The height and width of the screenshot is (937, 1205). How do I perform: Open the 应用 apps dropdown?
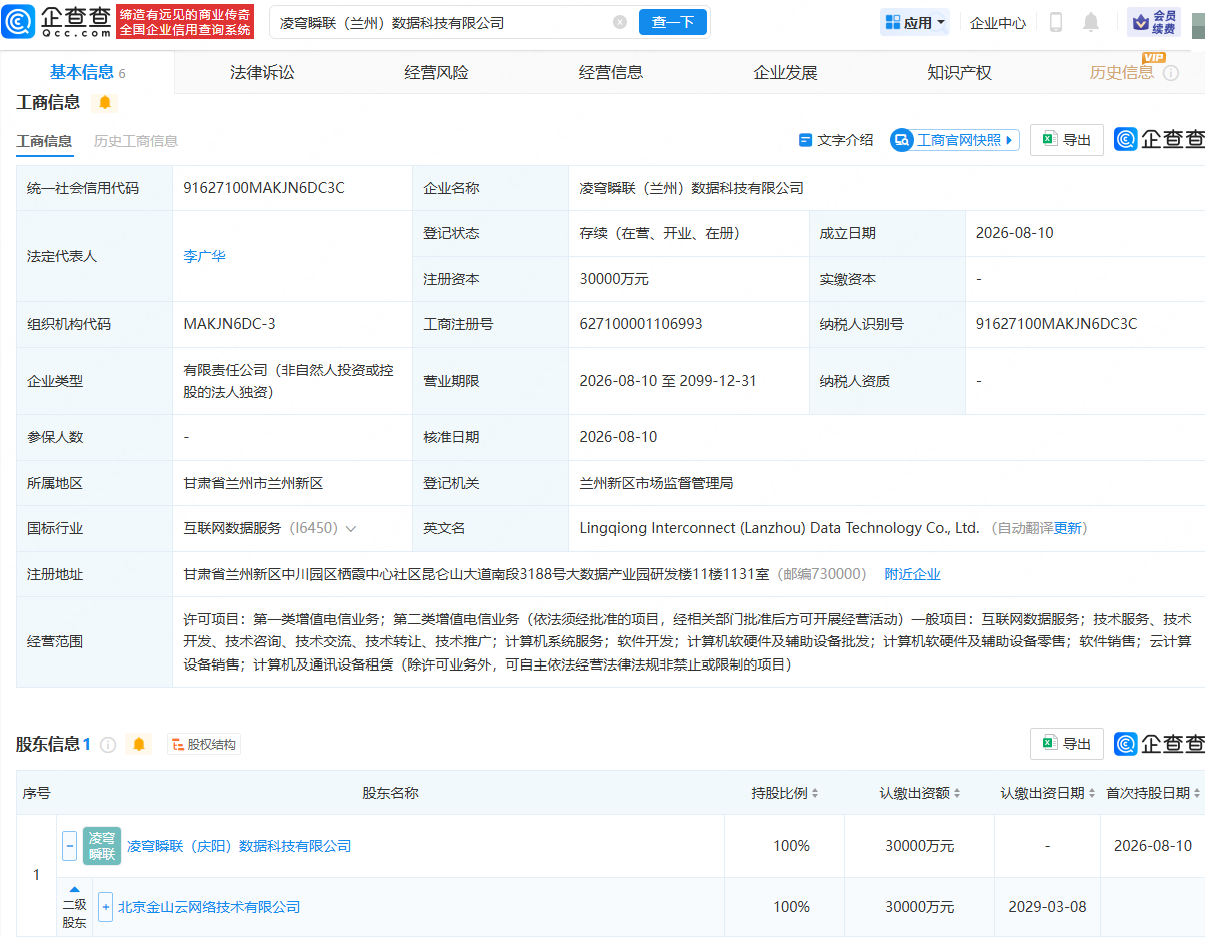(915, 22)
